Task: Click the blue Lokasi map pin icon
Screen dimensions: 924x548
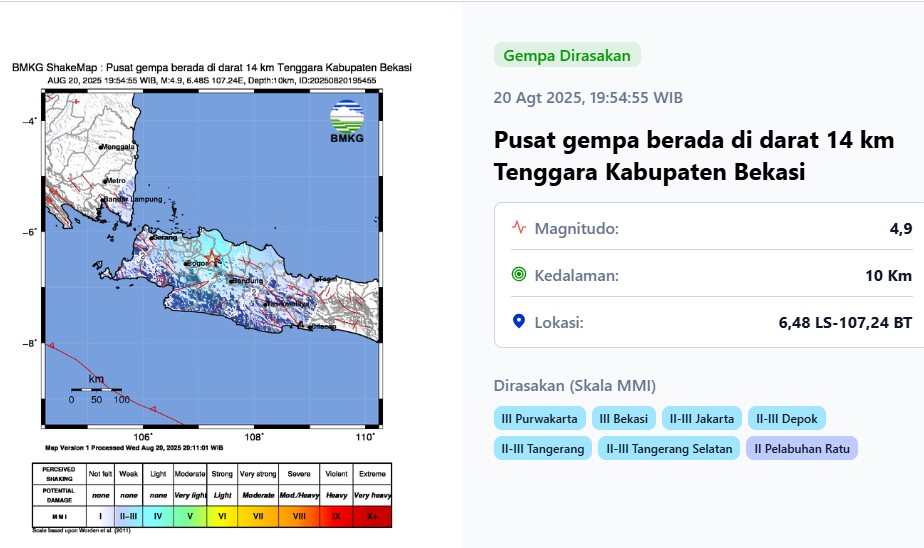Action: coord(518,322)
